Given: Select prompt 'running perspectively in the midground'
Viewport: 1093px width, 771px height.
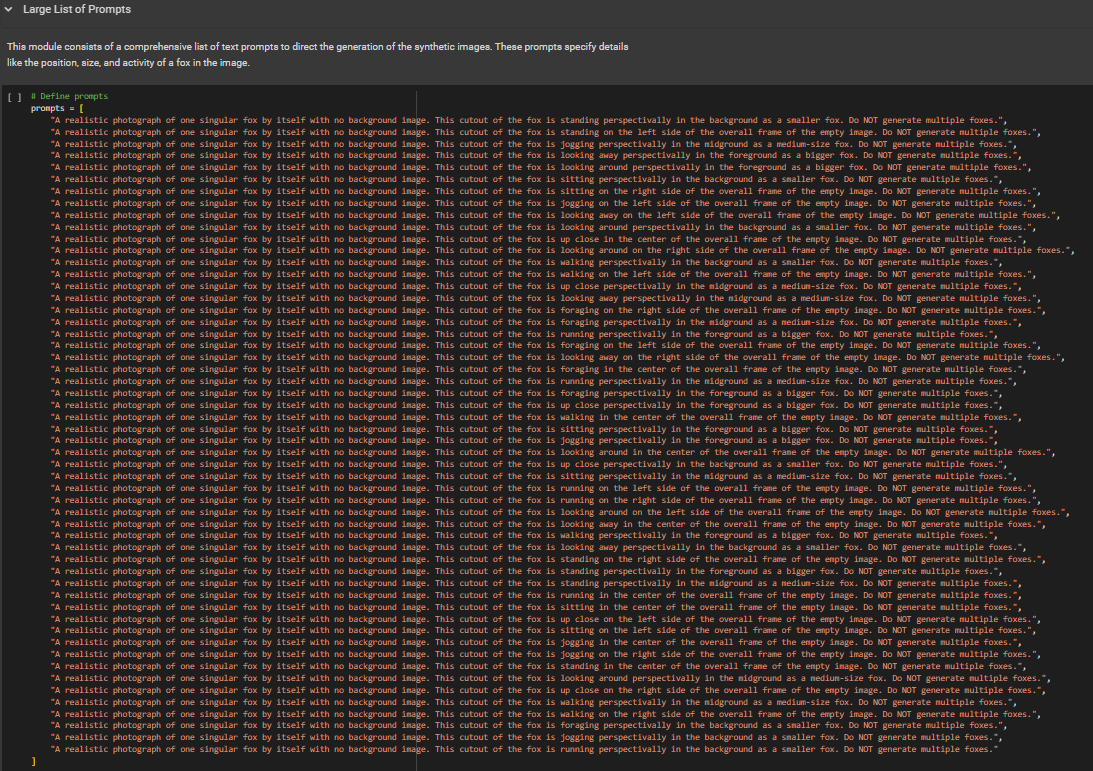Looking at the screenshot, I should (x=533, y=381).
